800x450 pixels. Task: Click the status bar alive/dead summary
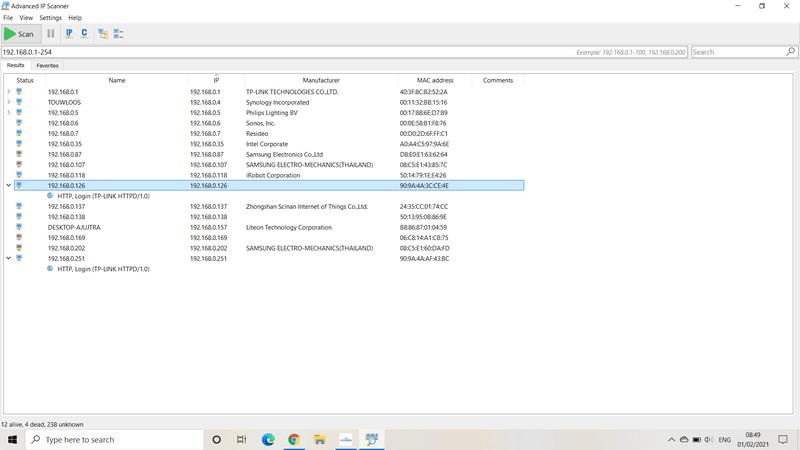coord(42,424)
